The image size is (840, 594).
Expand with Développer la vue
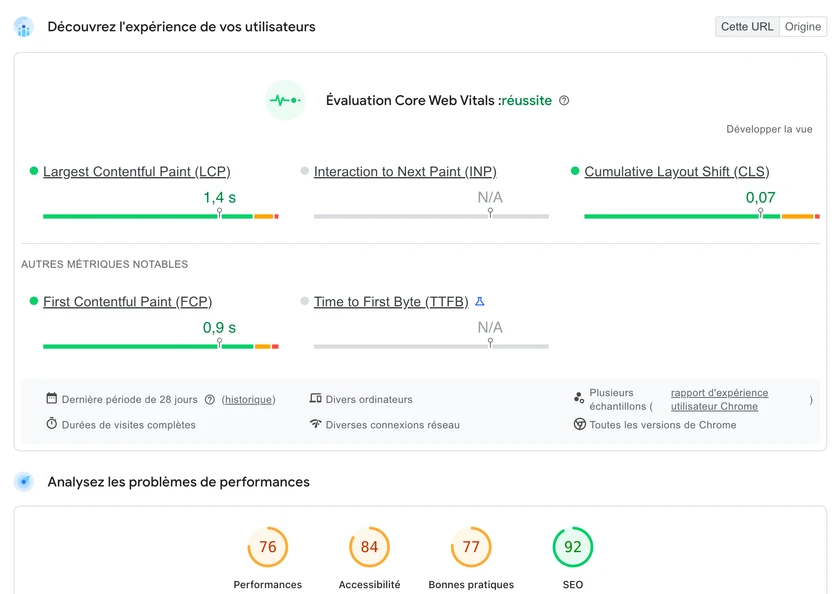pyautogui.click(x=769, y=129)
